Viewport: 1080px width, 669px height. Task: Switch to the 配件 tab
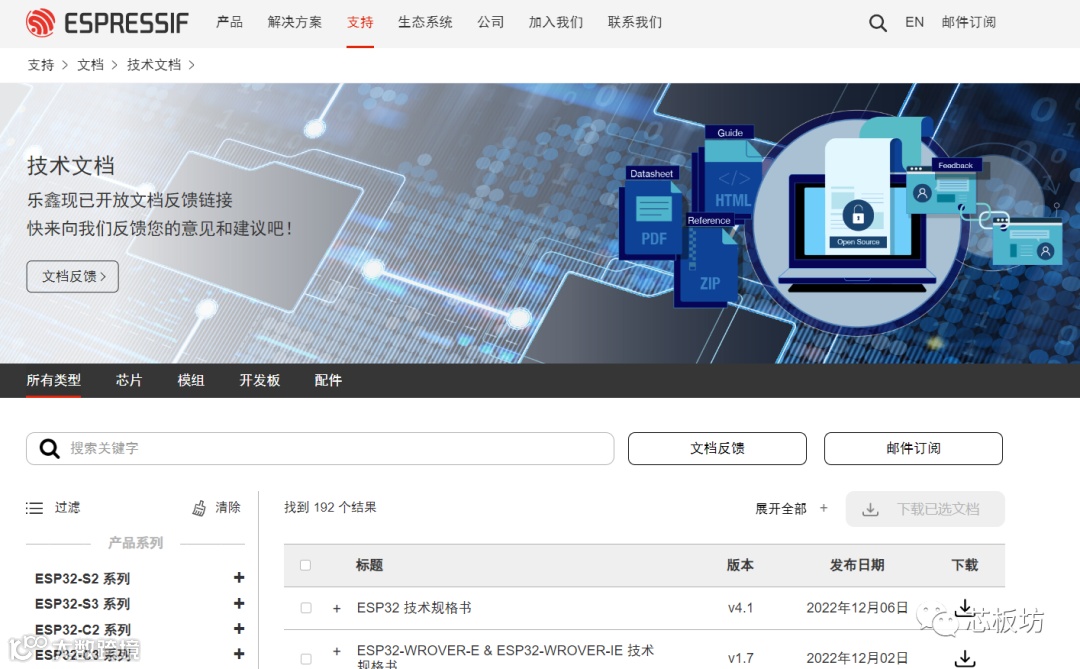[328, 380]
